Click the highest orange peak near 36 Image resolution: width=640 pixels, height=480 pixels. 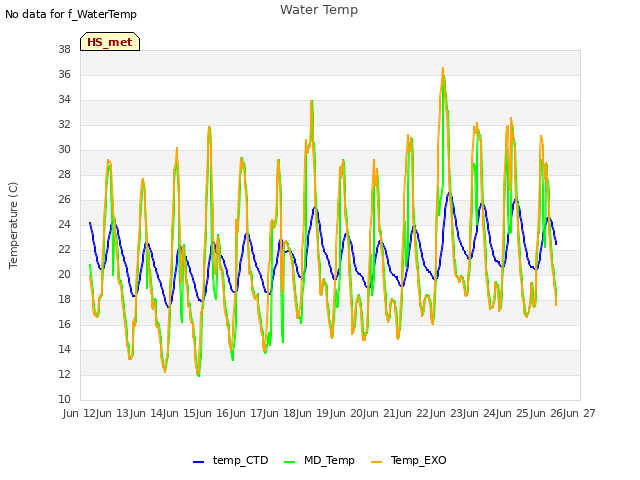click(x=443, y=69)
